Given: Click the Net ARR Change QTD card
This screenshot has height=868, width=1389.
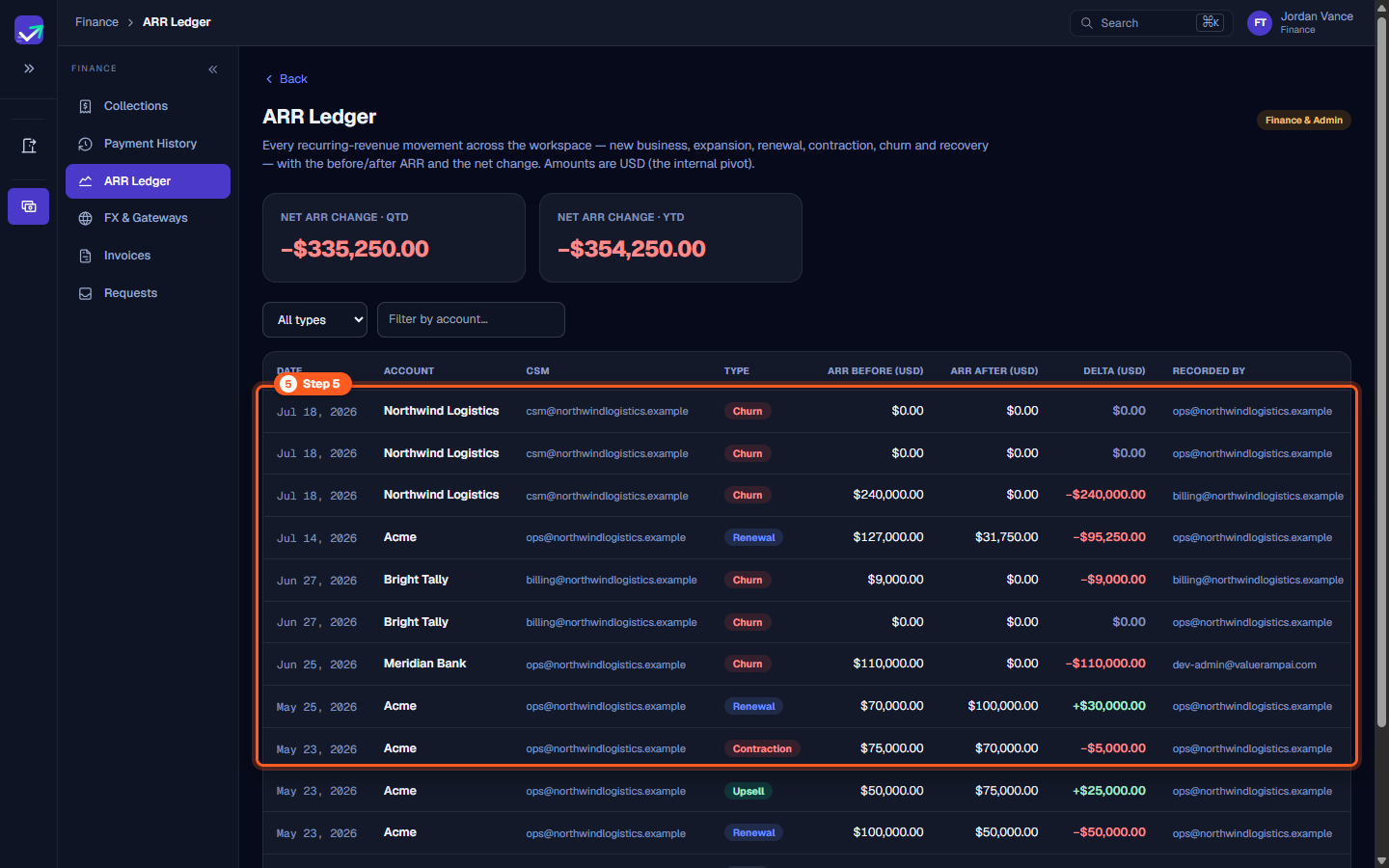Looking at the screenshot, I should (394, 237).
